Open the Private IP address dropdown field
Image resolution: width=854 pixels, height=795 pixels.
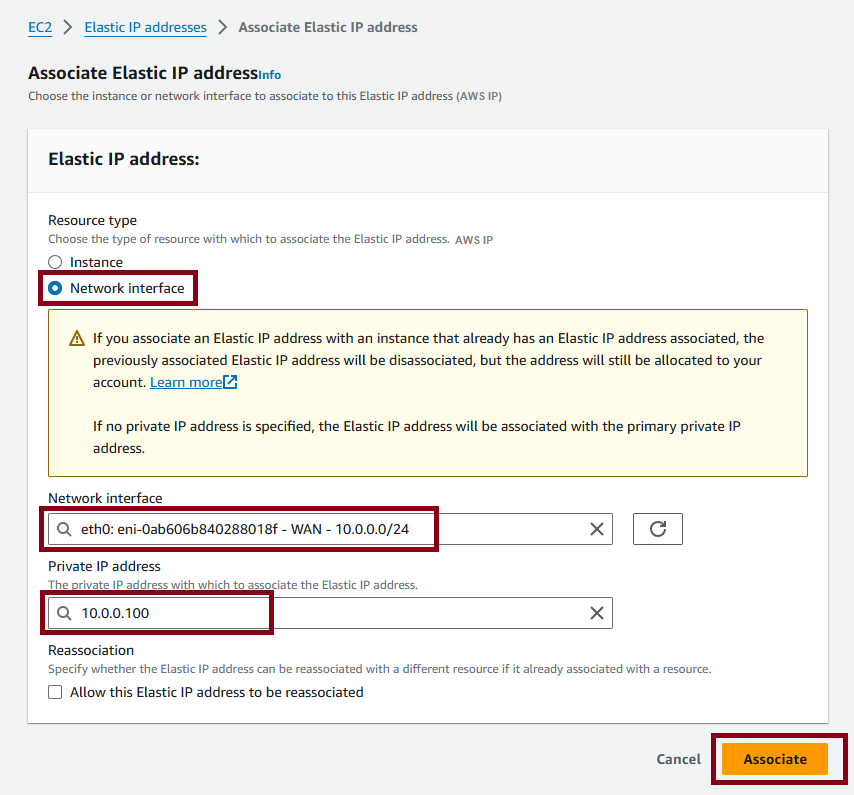pyautogui.click(x=330, y=613)
